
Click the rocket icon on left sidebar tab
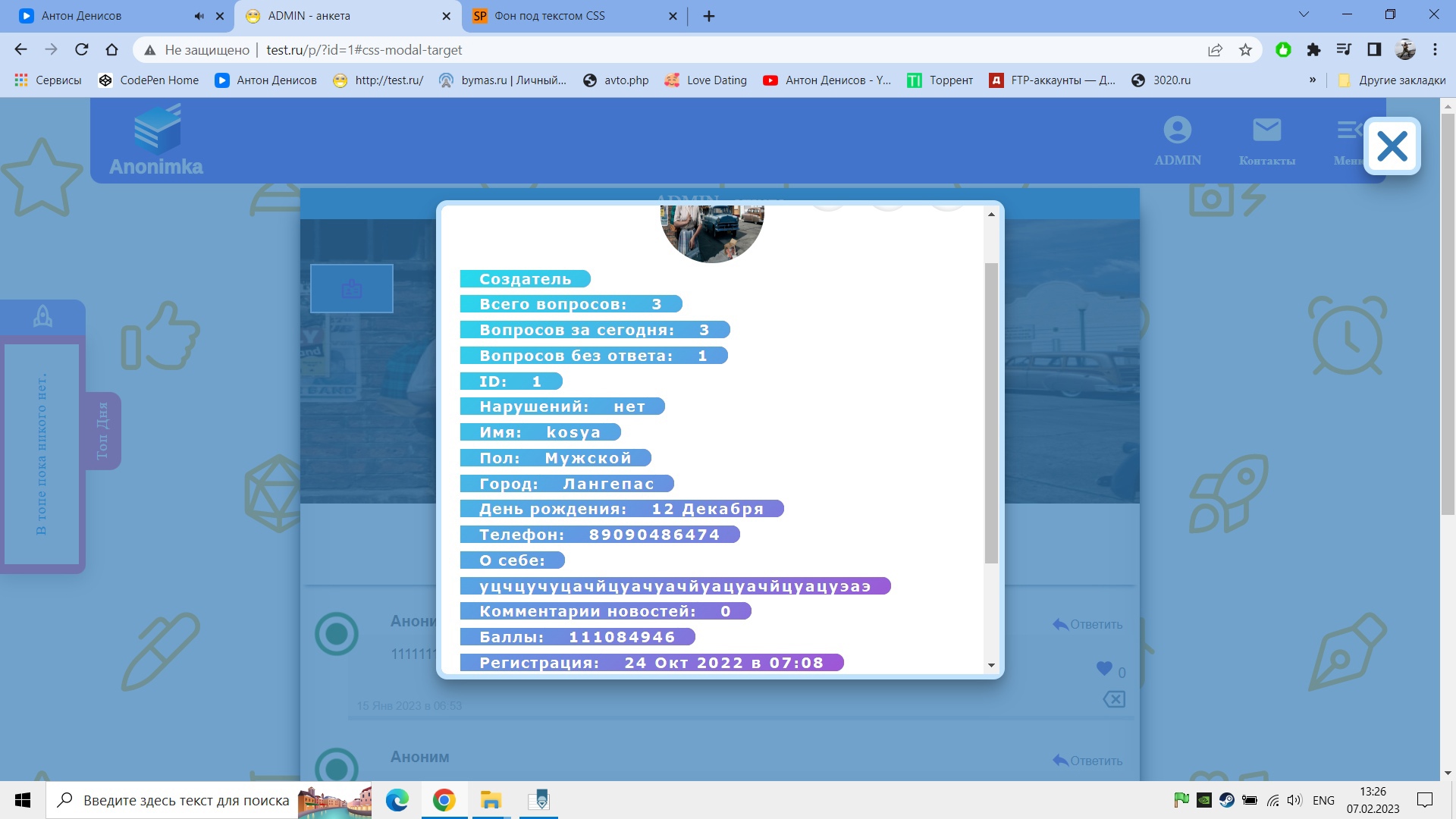pos(42,316)
